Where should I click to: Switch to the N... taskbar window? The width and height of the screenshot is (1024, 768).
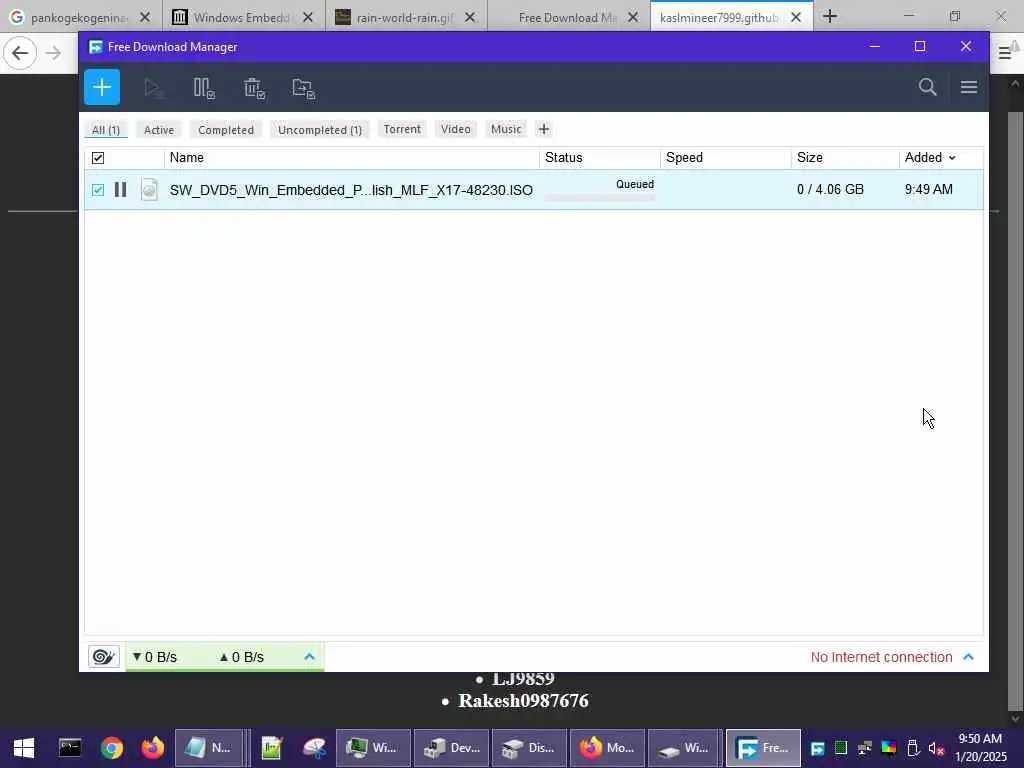[x=209, y=748]
